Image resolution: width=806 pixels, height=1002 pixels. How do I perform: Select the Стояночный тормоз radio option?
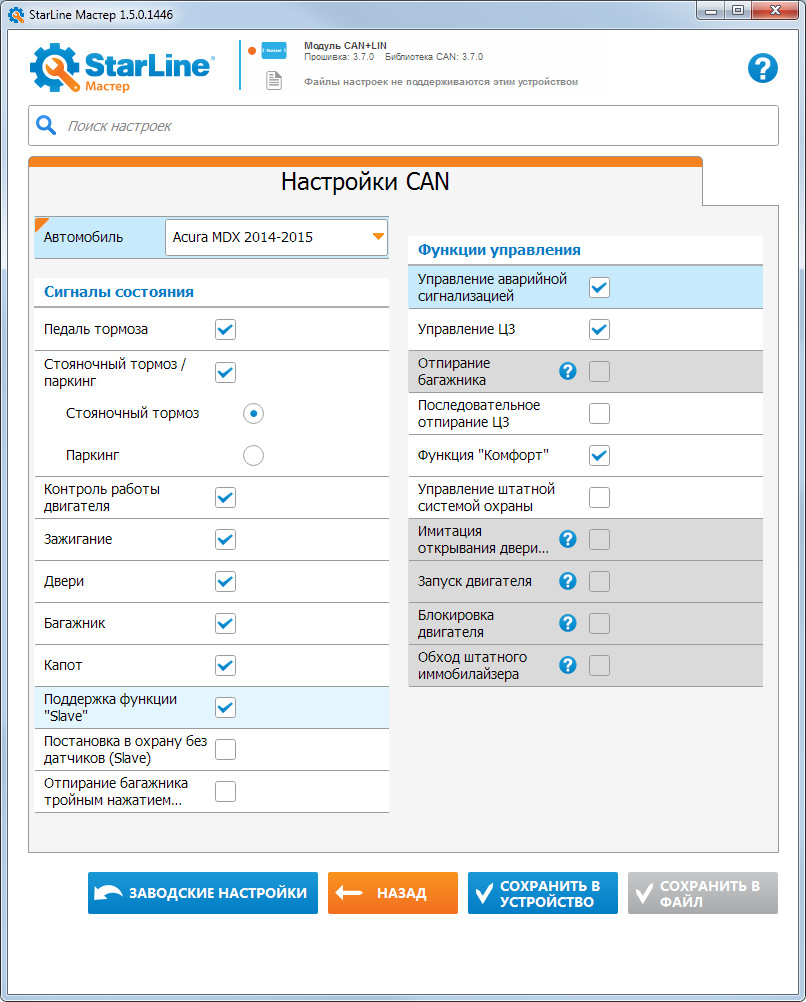pos(253,413)
